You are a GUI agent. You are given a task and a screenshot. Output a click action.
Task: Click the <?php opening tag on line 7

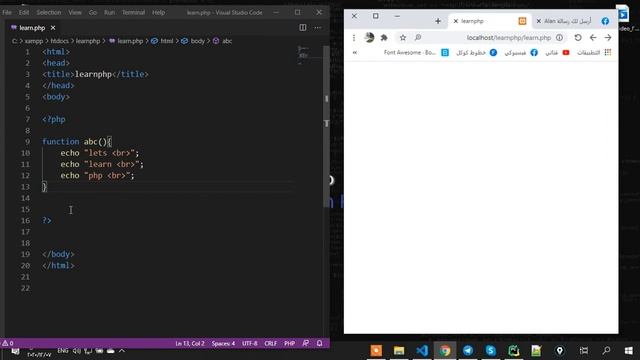tap(53, 119)
